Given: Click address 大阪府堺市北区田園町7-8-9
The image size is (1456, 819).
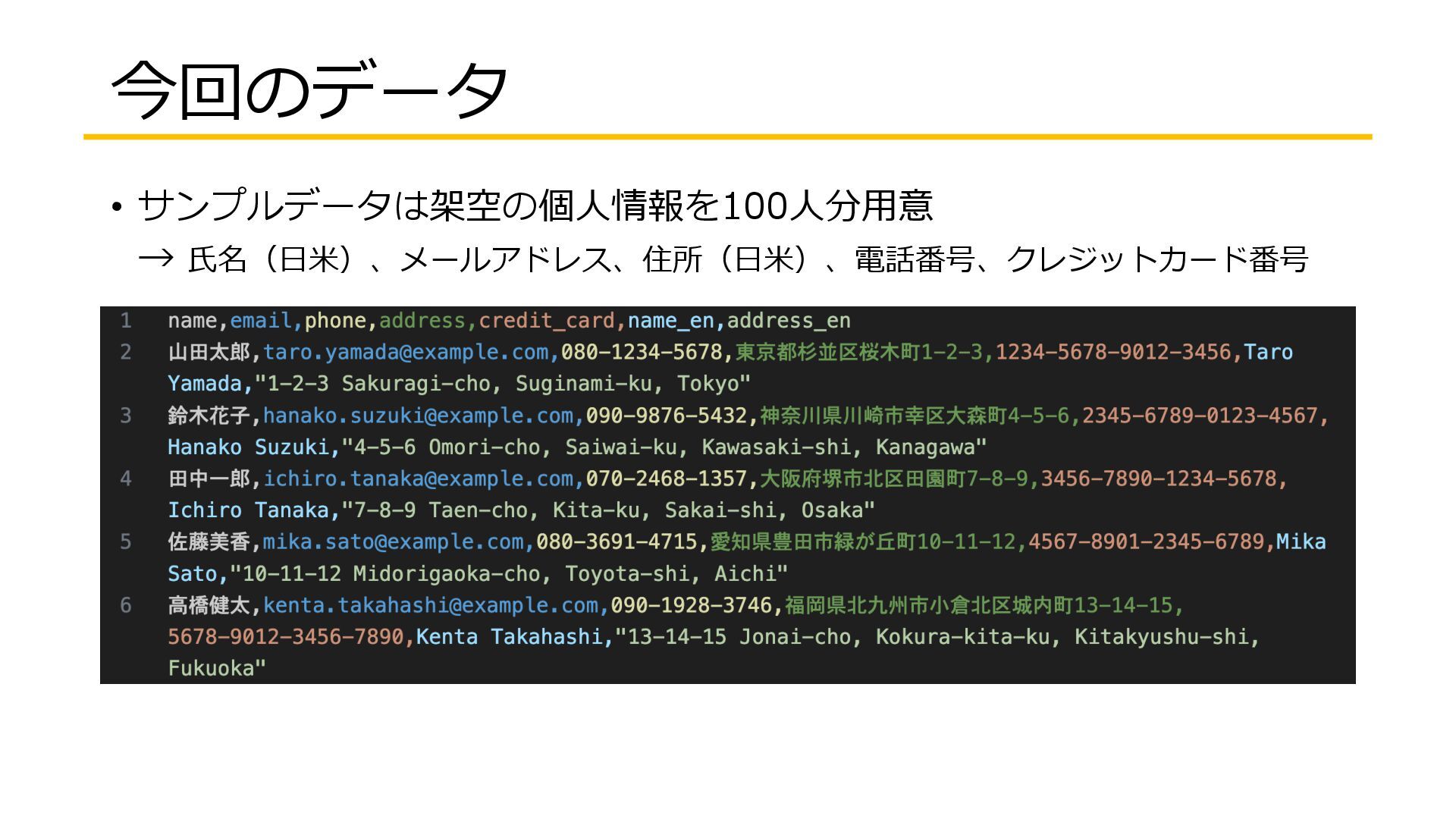Looking at the screenshot, I should point(894,479).
